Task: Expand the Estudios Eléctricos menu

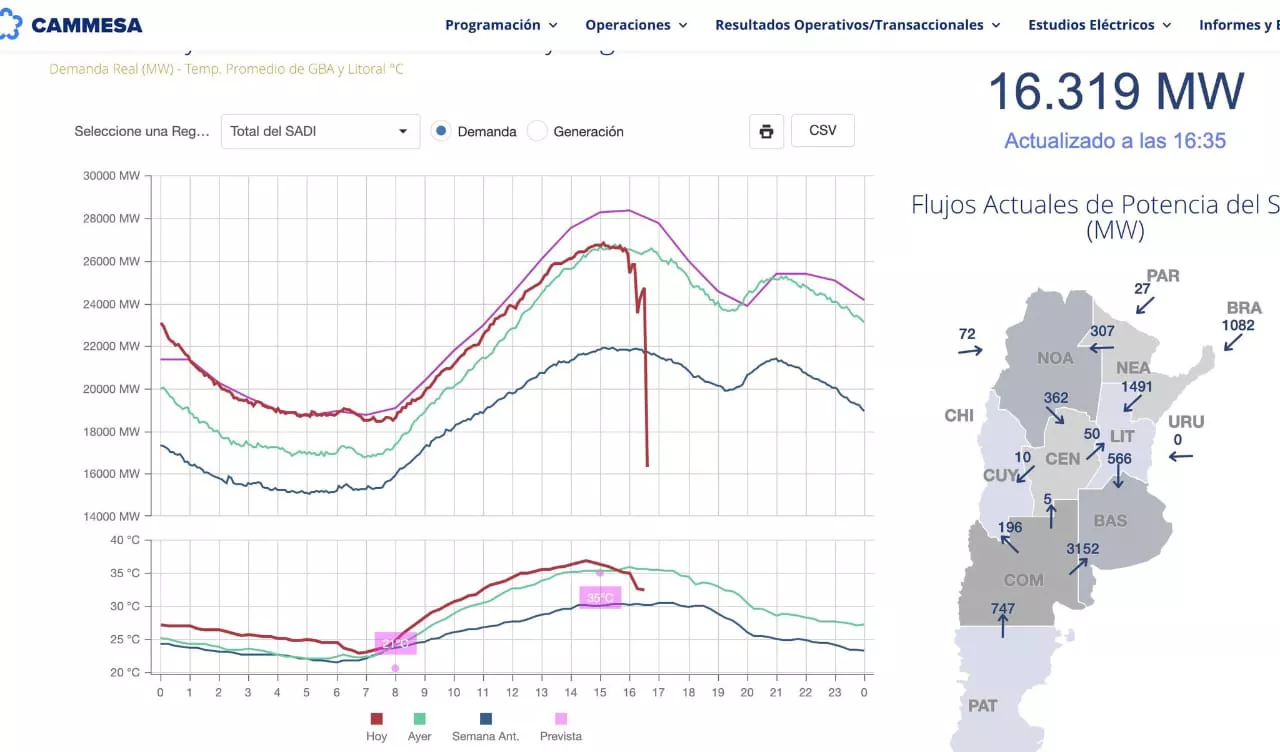Action: click(x=1100, y=25)
